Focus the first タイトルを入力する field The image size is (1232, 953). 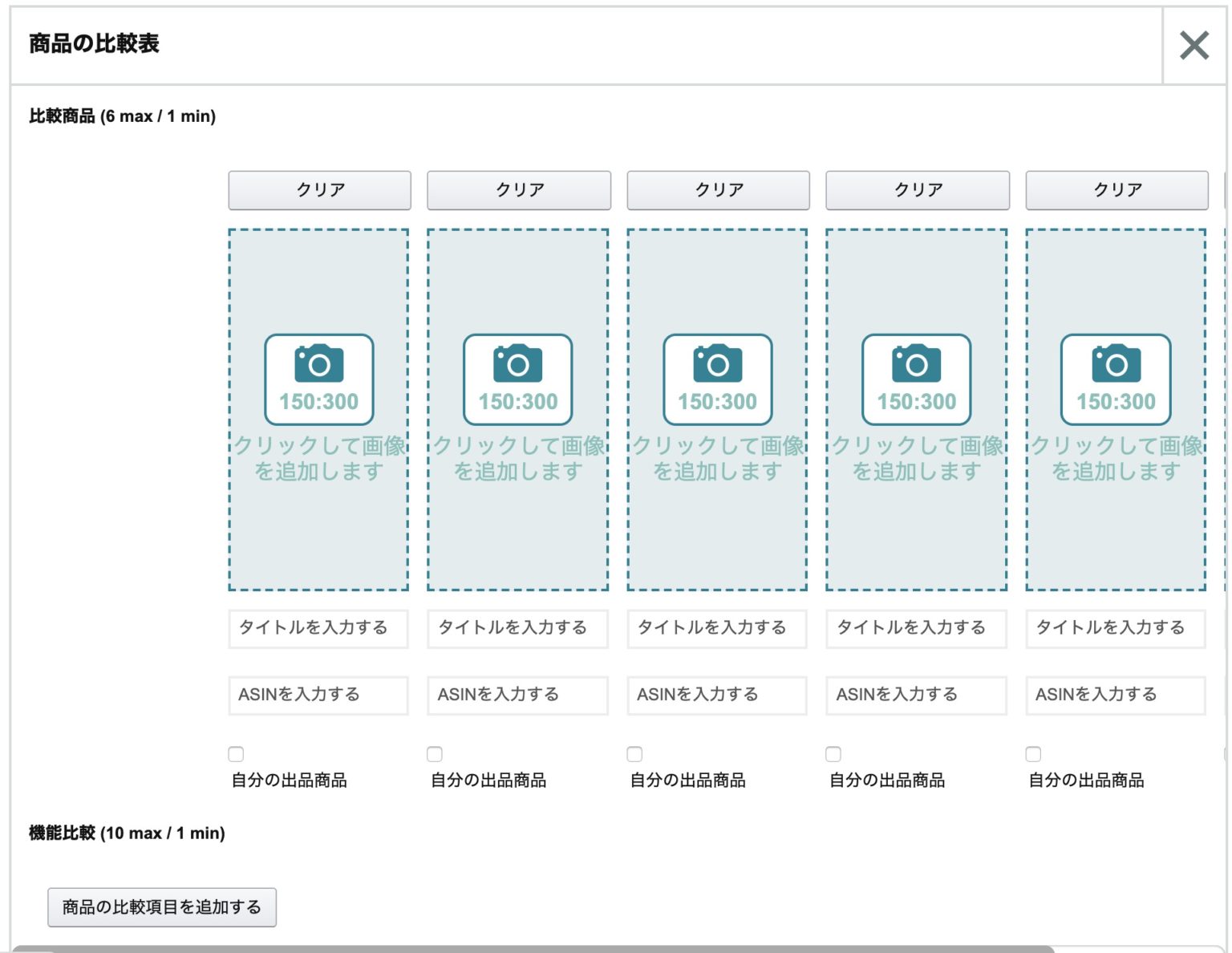coord(318,628)
